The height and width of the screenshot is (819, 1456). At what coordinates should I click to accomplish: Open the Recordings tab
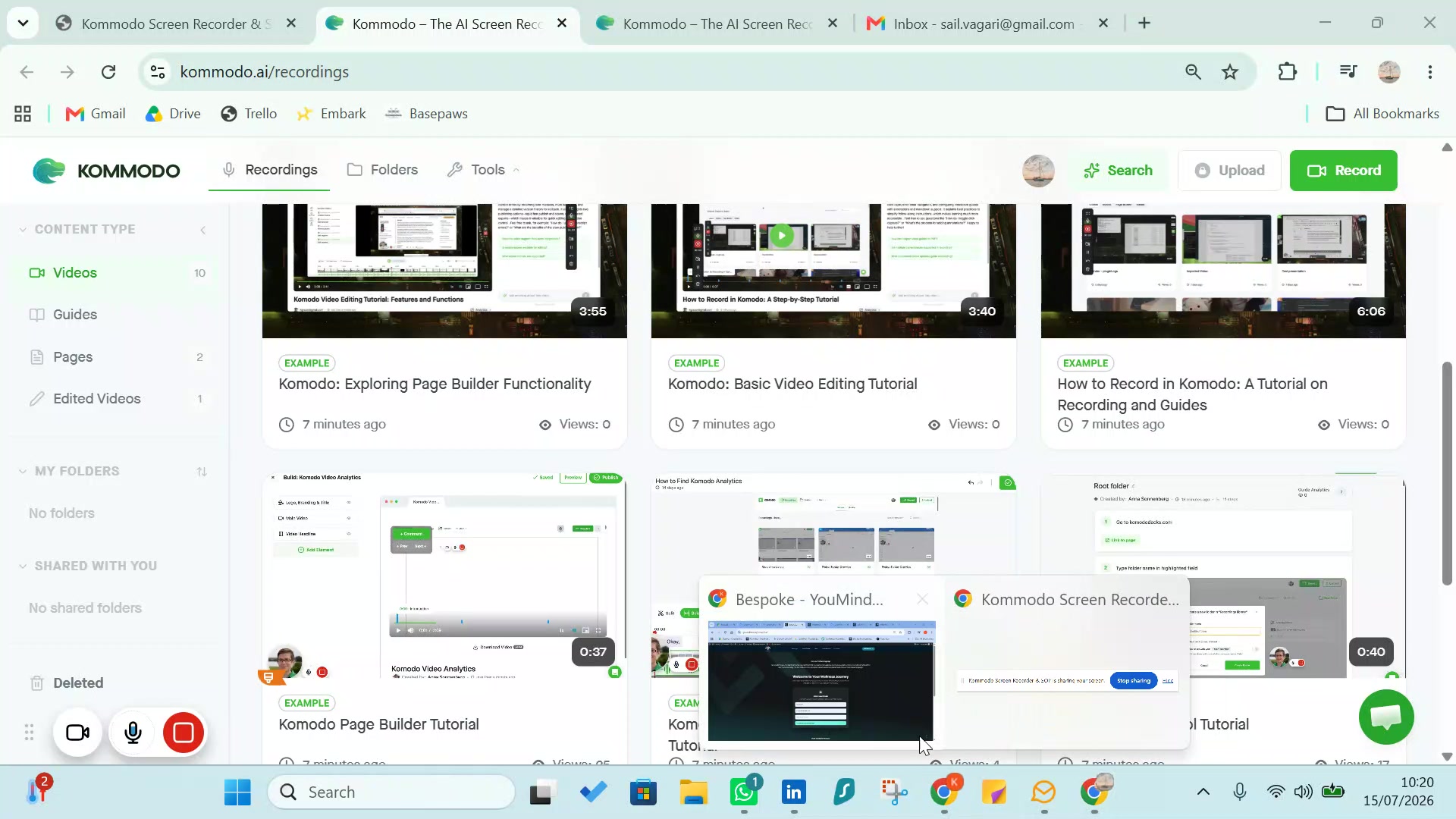click(x=269, y=170)
